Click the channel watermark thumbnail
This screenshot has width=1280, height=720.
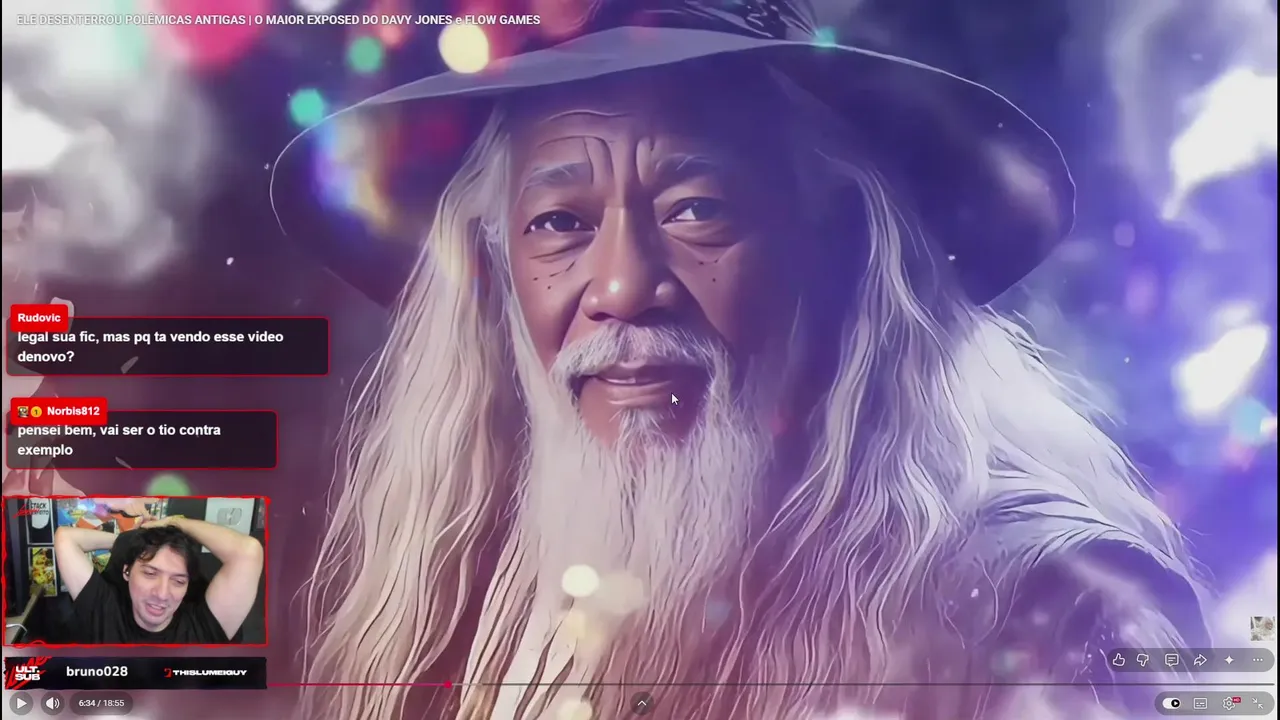pyautogui.click(x=1262, y=628)
